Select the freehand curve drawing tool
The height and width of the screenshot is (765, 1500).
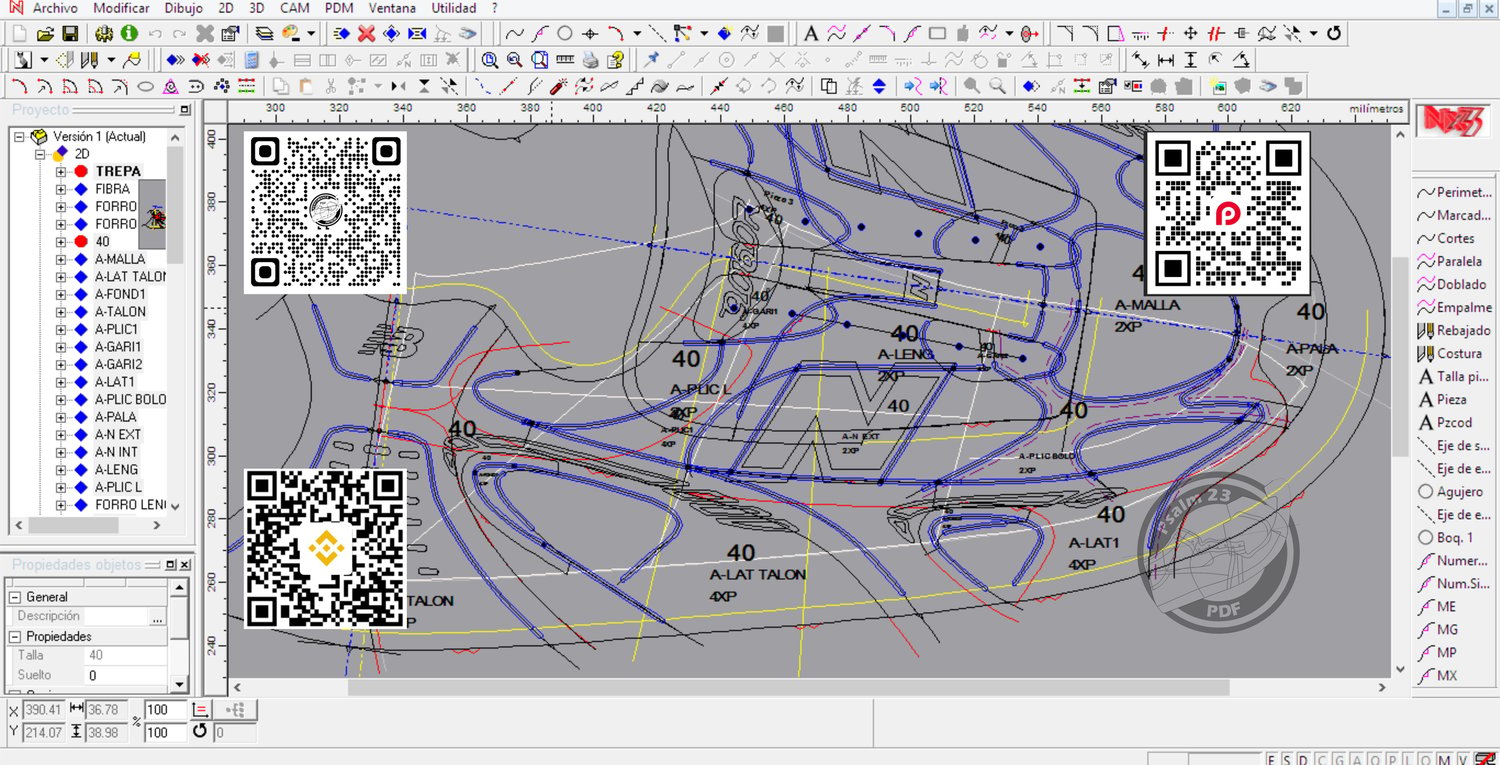(515, 33)
